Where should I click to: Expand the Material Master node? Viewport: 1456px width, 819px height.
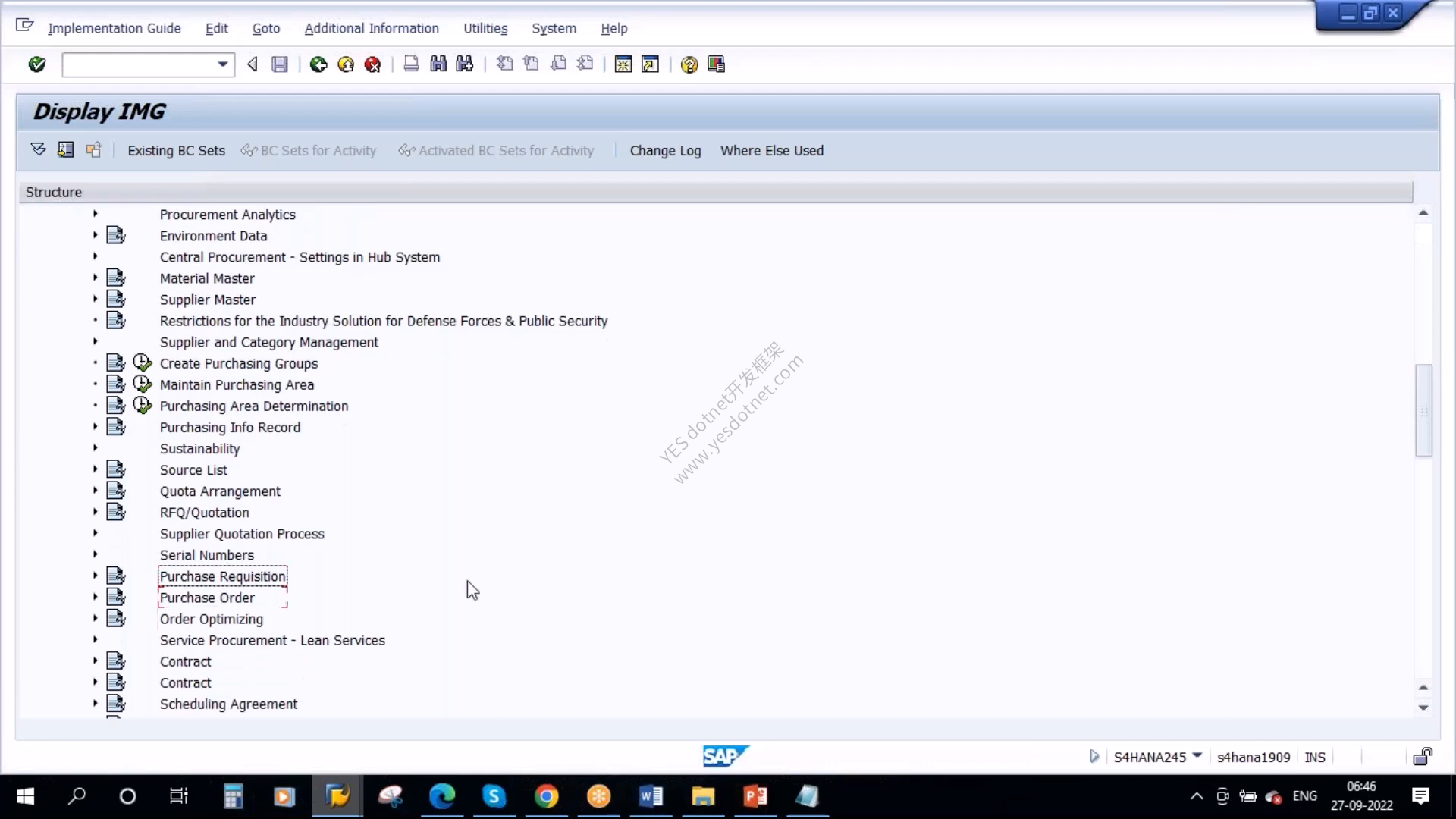click(95, 278)
